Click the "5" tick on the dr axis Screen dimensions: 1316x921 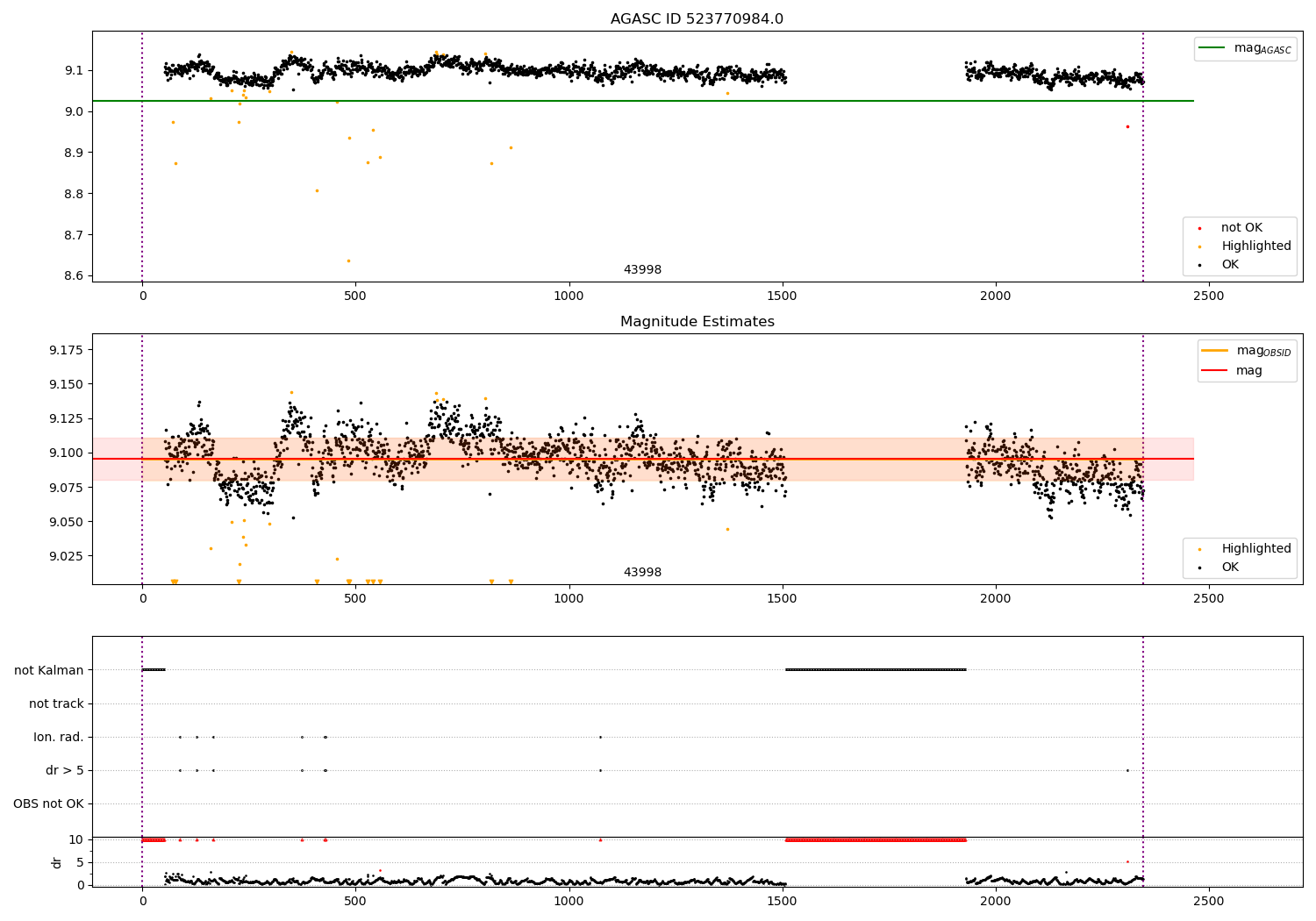click(x=80, y=862)
